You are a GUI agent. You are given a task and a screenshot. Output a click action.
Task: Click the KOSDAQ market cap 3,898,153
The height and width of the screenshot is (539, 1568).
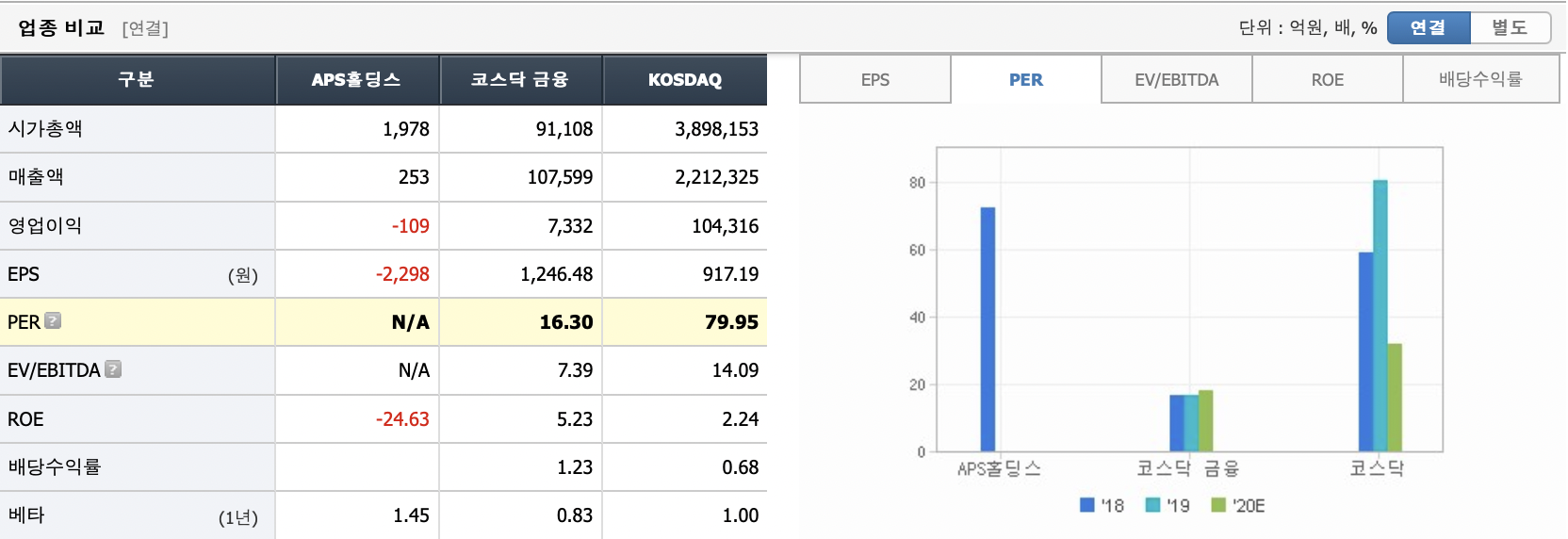pyautogui.click(x=716, y=129)
